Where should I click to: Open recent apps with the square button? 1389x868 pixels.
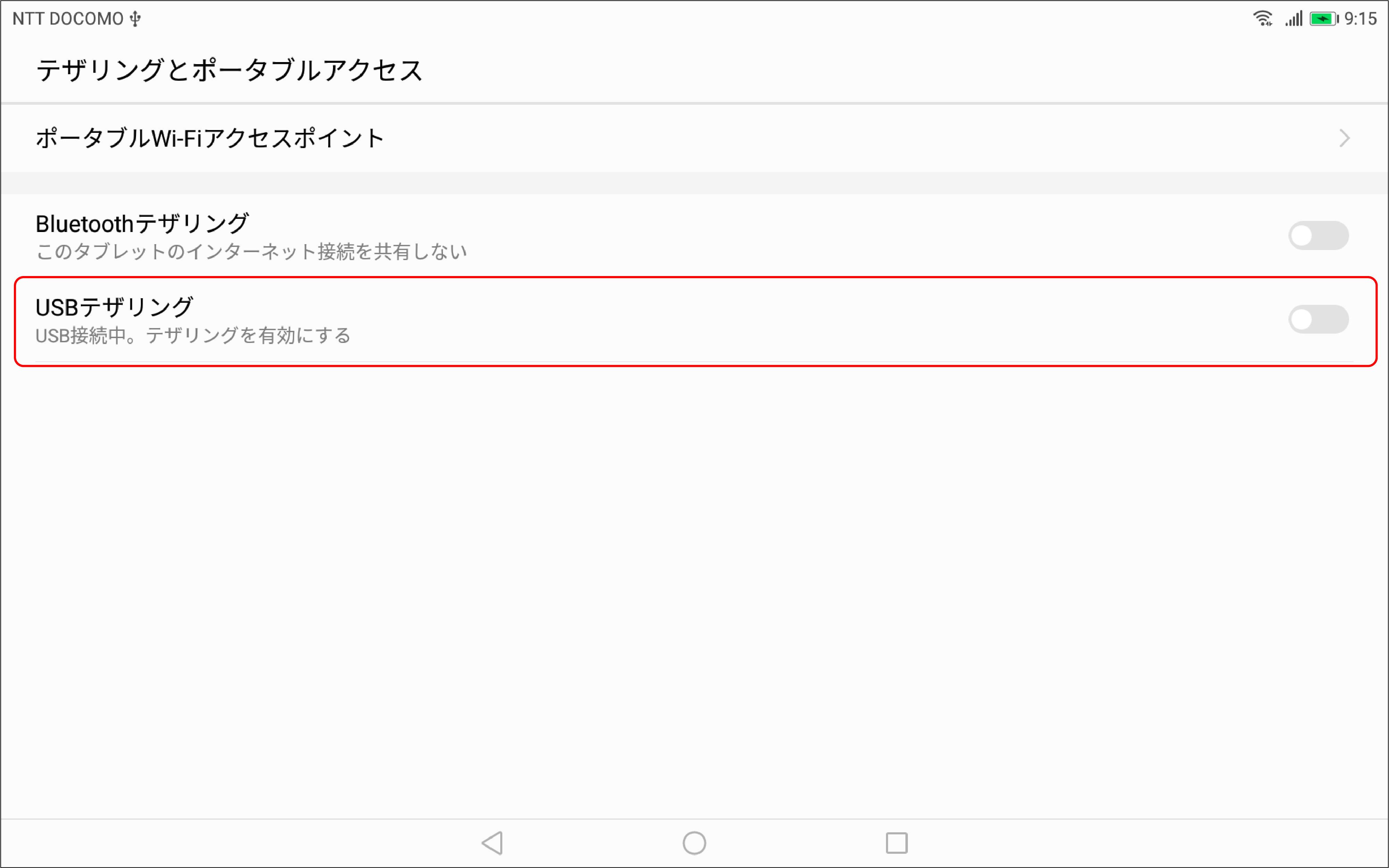pos(896,843)
